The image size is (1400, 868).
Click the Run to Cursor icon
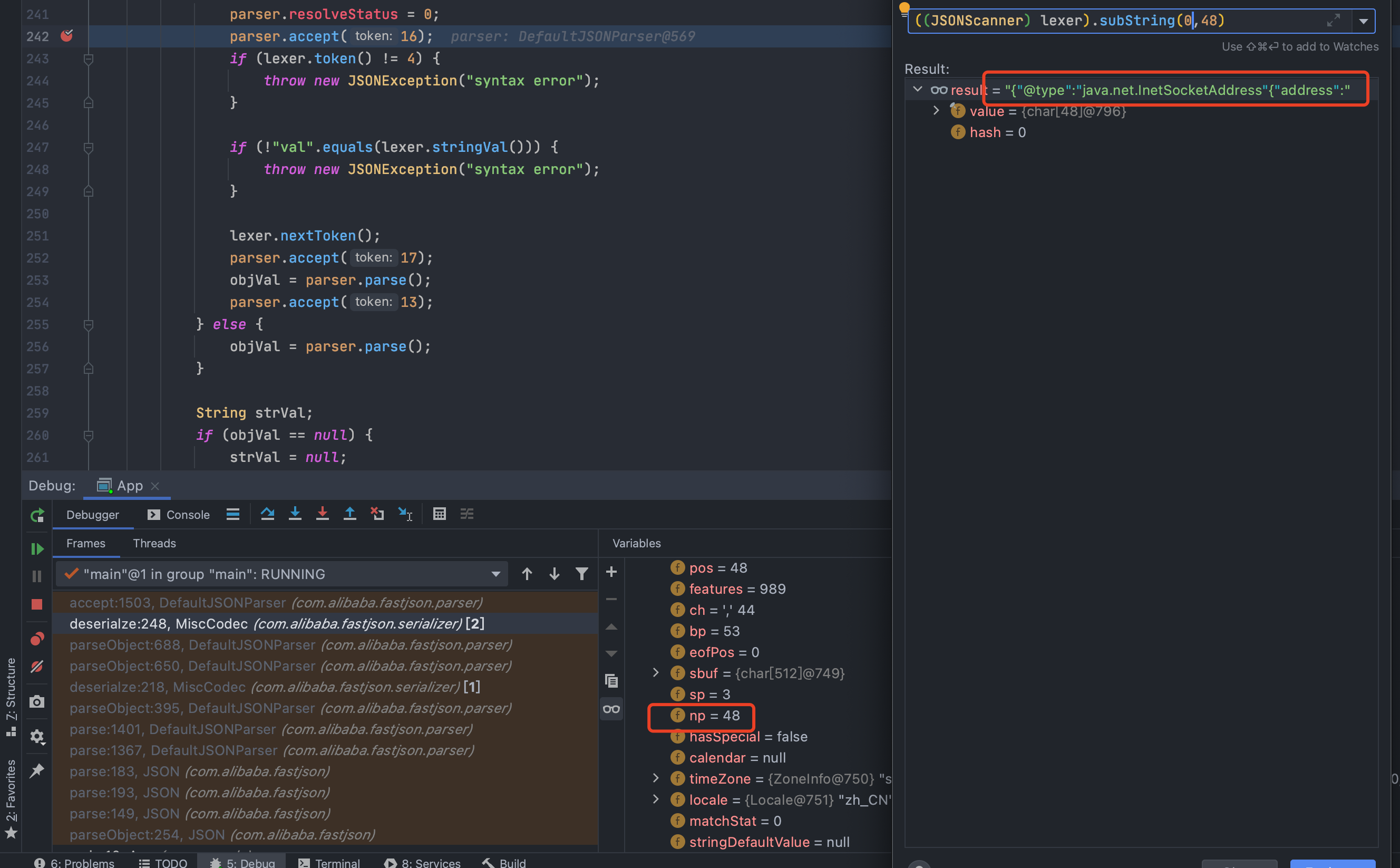pyautogui.click(x=406, y=514)
